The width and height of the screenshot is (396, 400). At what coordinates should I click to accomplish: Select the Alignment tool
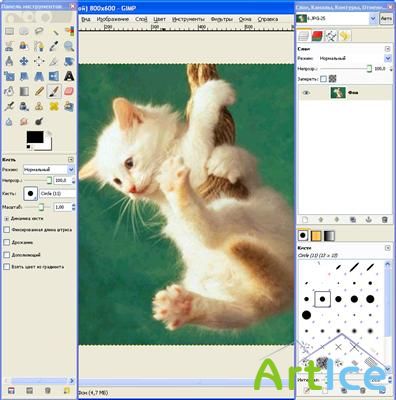point(39,61)
